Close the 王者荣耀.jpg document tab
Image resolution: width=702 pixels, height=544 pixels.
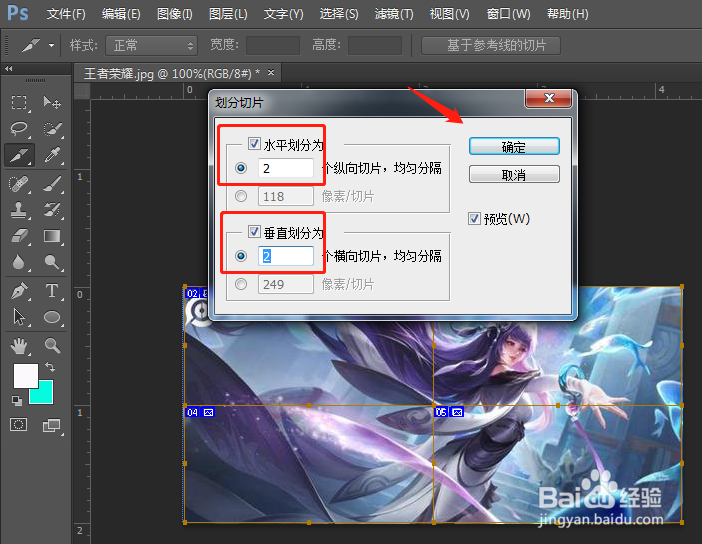[271, 73]
